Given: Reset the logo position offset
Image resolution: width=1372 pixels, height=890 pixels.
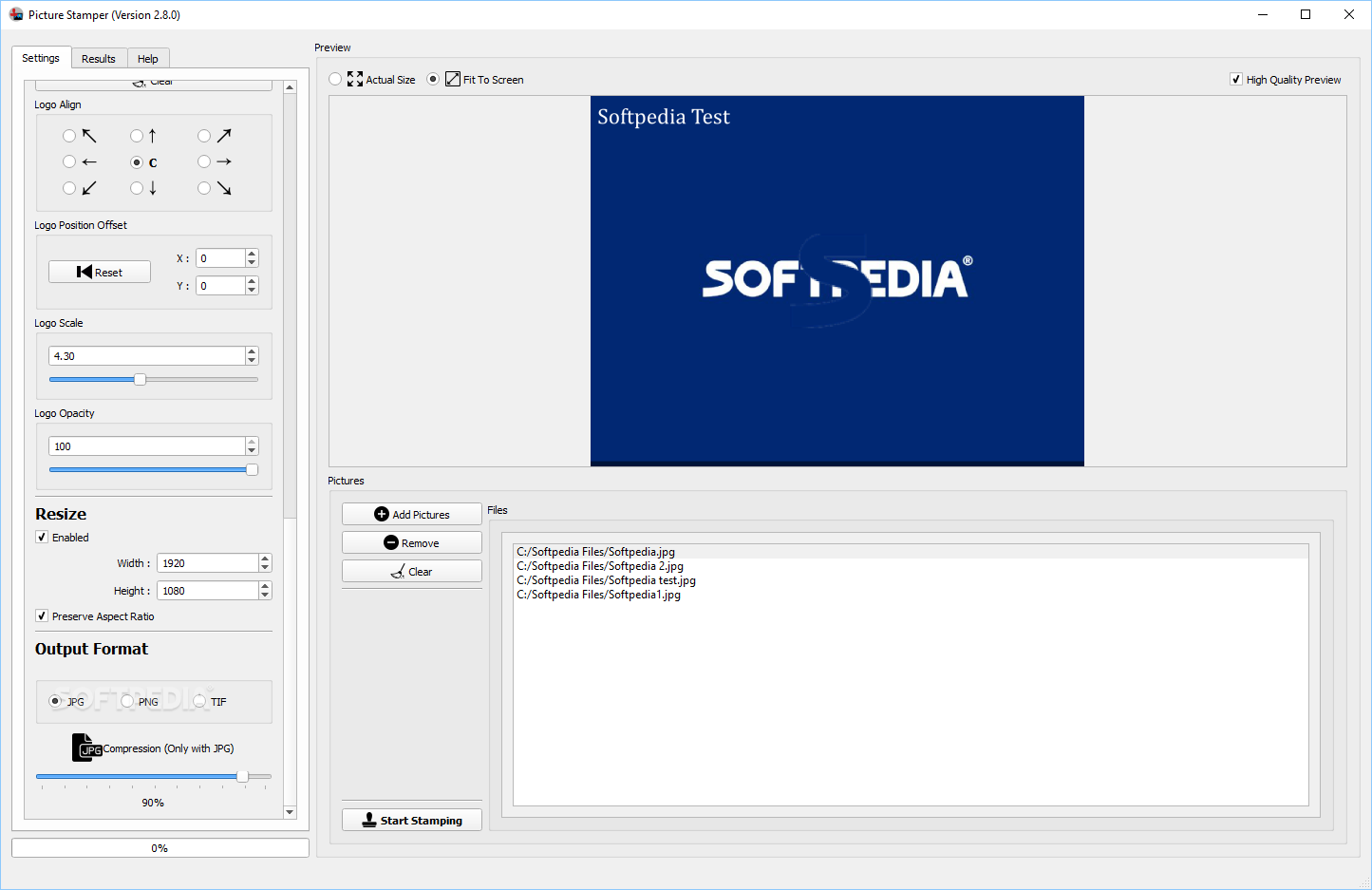Looking at the screenshot, I should pyautogui.click(x=100, y=272).
